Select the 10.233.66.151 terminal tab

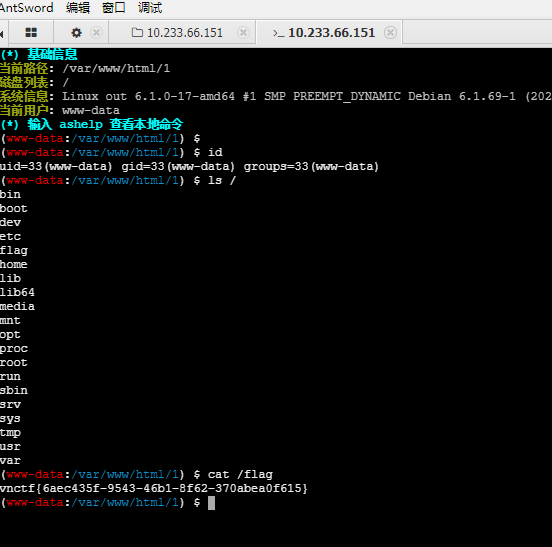coord(330,32)
